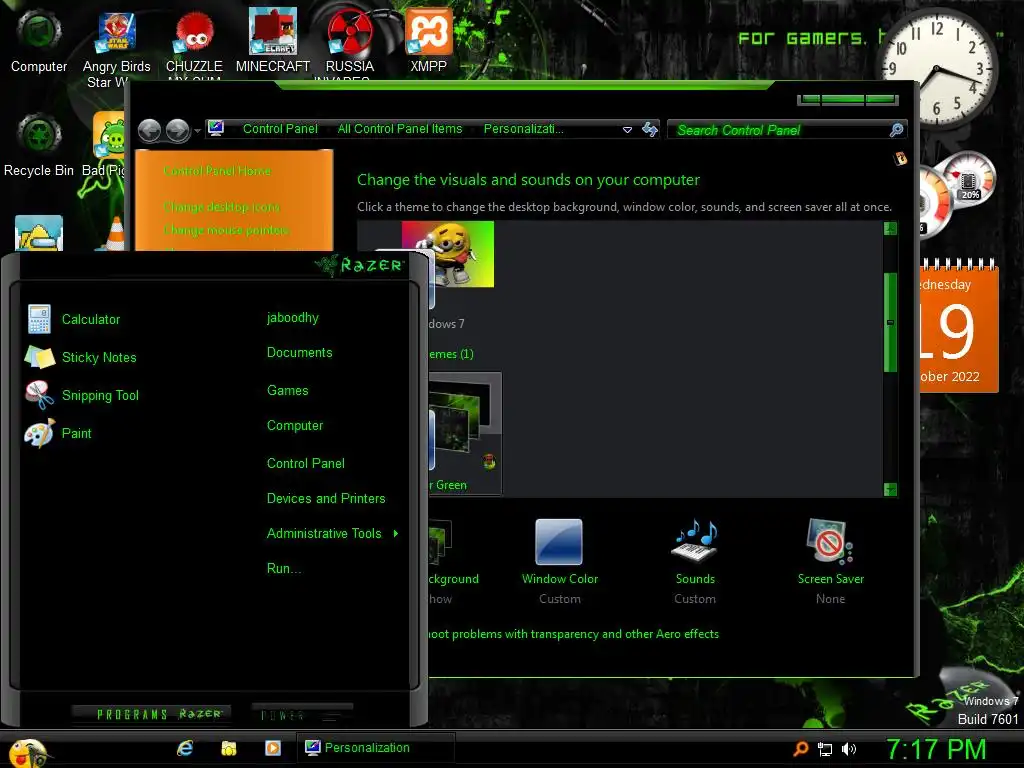This screenshot has width=1024, height=768.
Task: Open volume speaker tray icon
Action: (x=848, y=749)
